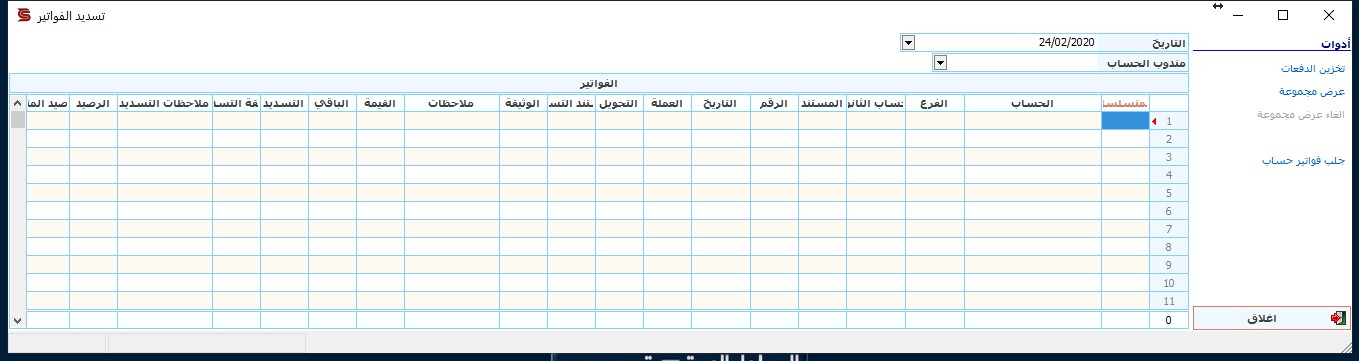Viewport: 1360px width, 361px height.
Task: Click the highlighted blue cell in row 1
Action: click(1125, 121)
